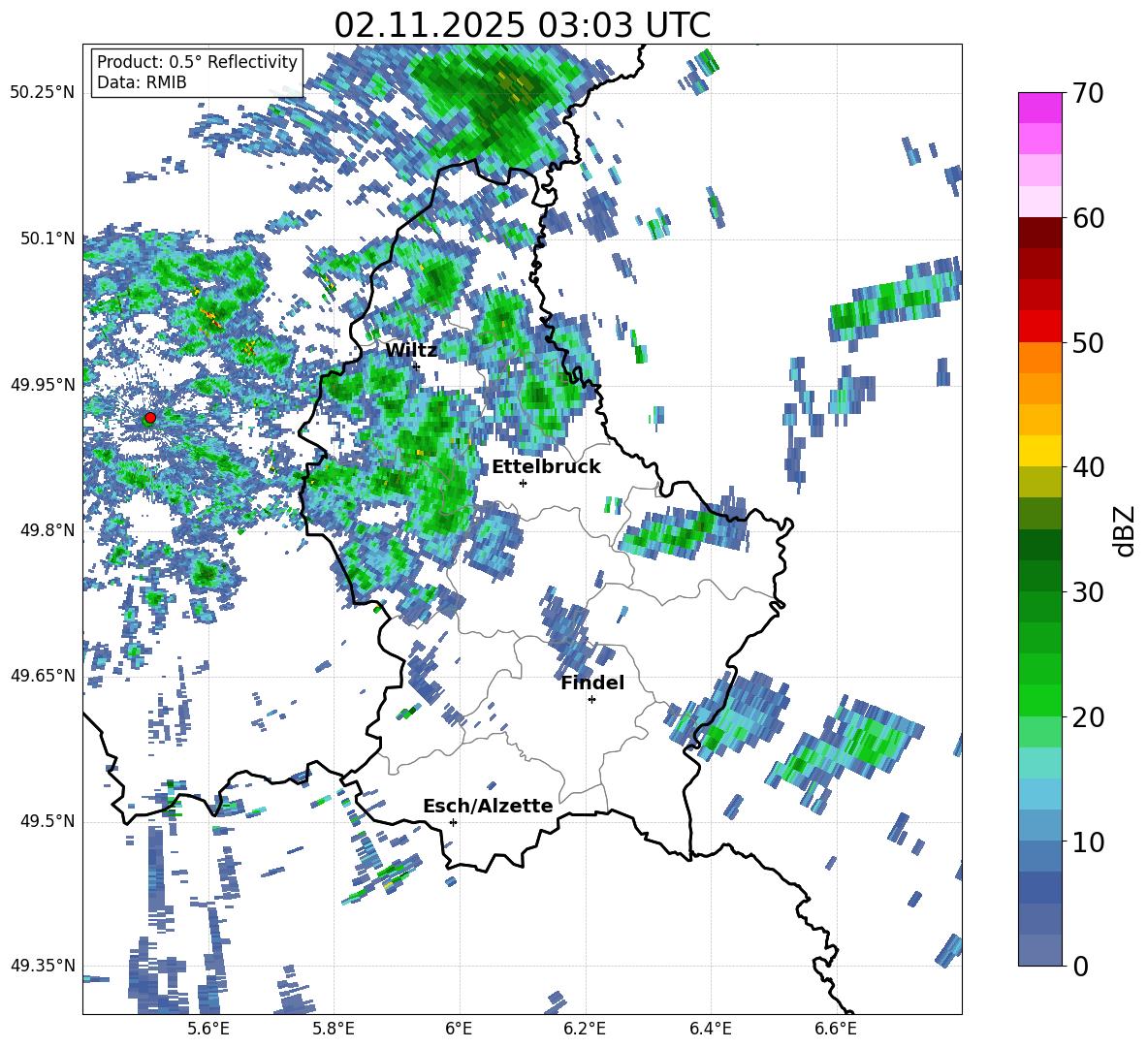Click the 5.8°E longitude label
Image resolution: width=1148 pixels, height=1048 pixels.
pos(334,1029)
